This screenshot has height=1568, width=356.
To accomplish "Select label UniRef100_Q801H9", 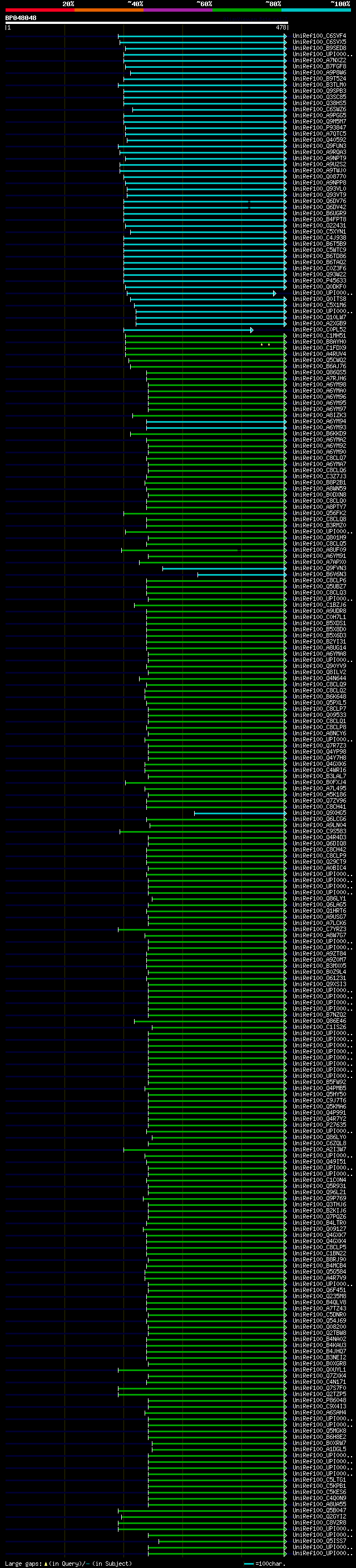I will (319, 537).
